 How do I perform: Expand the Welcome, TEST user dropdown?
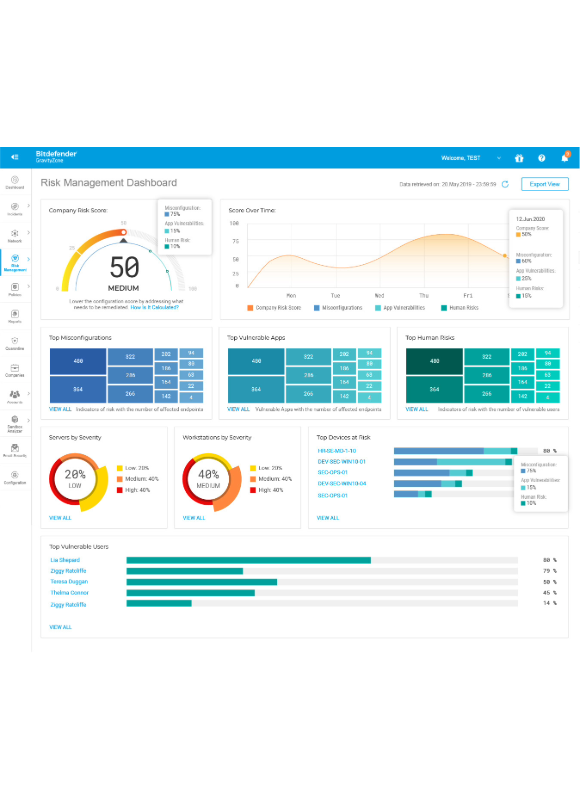[498, 158]
